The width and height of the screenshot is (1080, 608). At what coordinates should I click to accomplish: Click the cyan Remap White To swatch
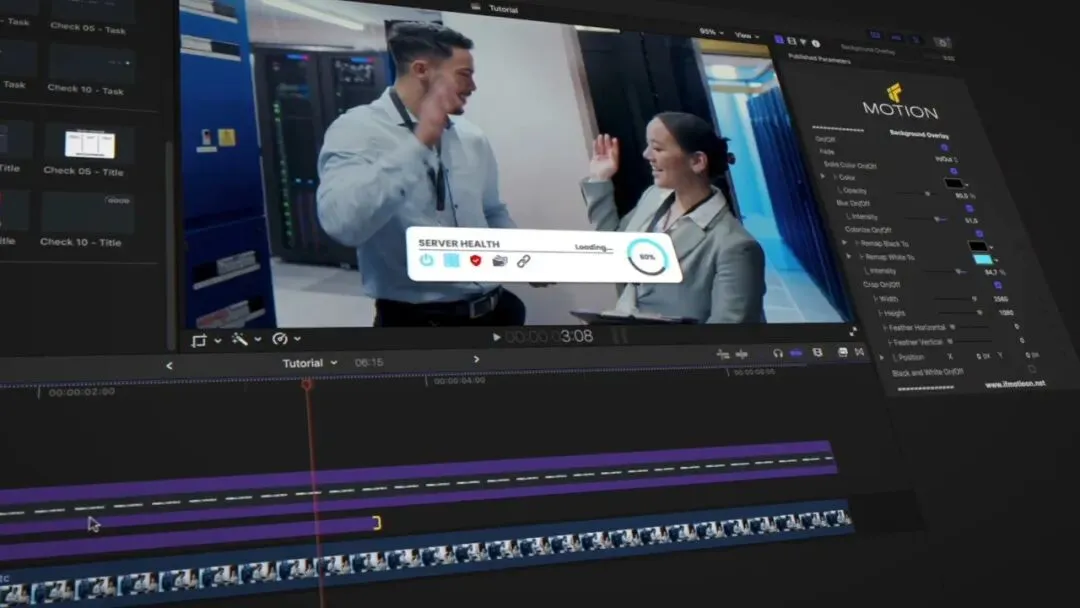983,260
